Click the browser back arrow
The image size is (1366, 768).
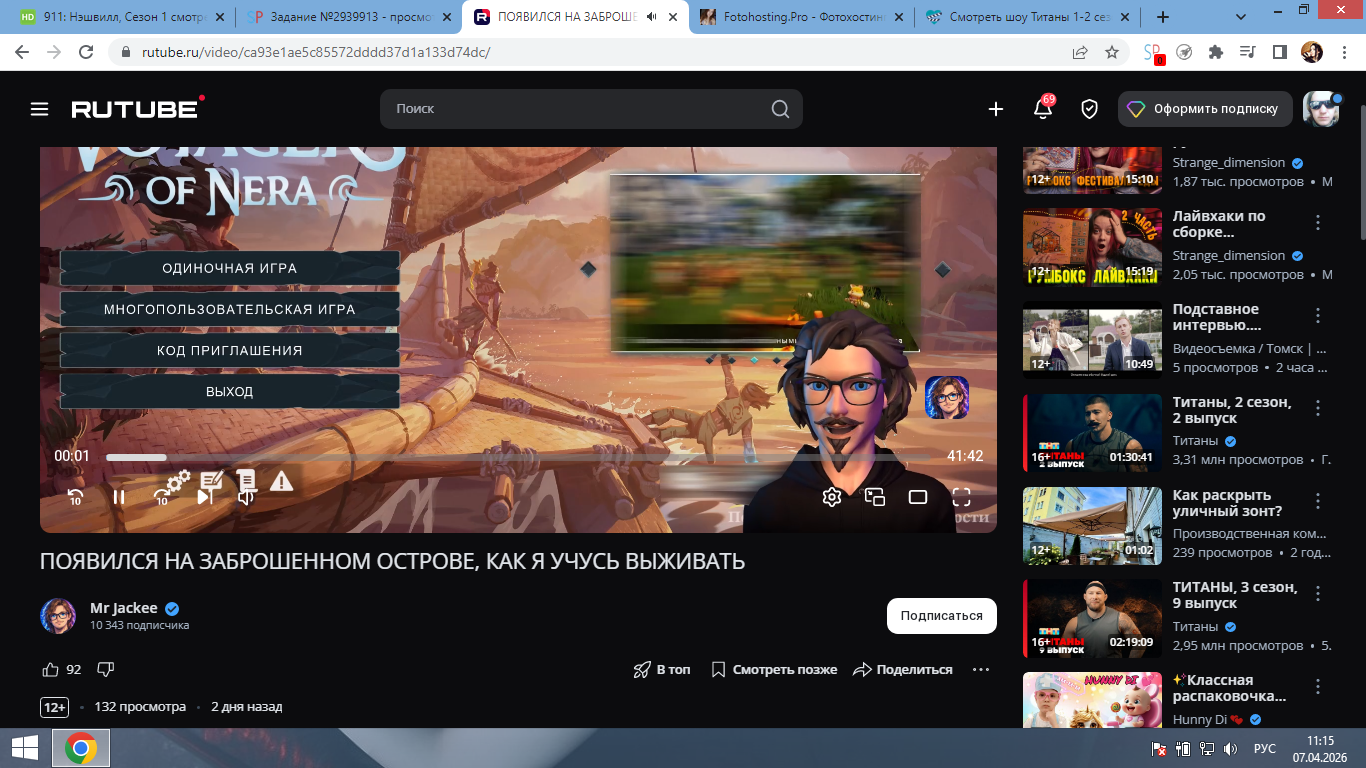click(22, 52)
